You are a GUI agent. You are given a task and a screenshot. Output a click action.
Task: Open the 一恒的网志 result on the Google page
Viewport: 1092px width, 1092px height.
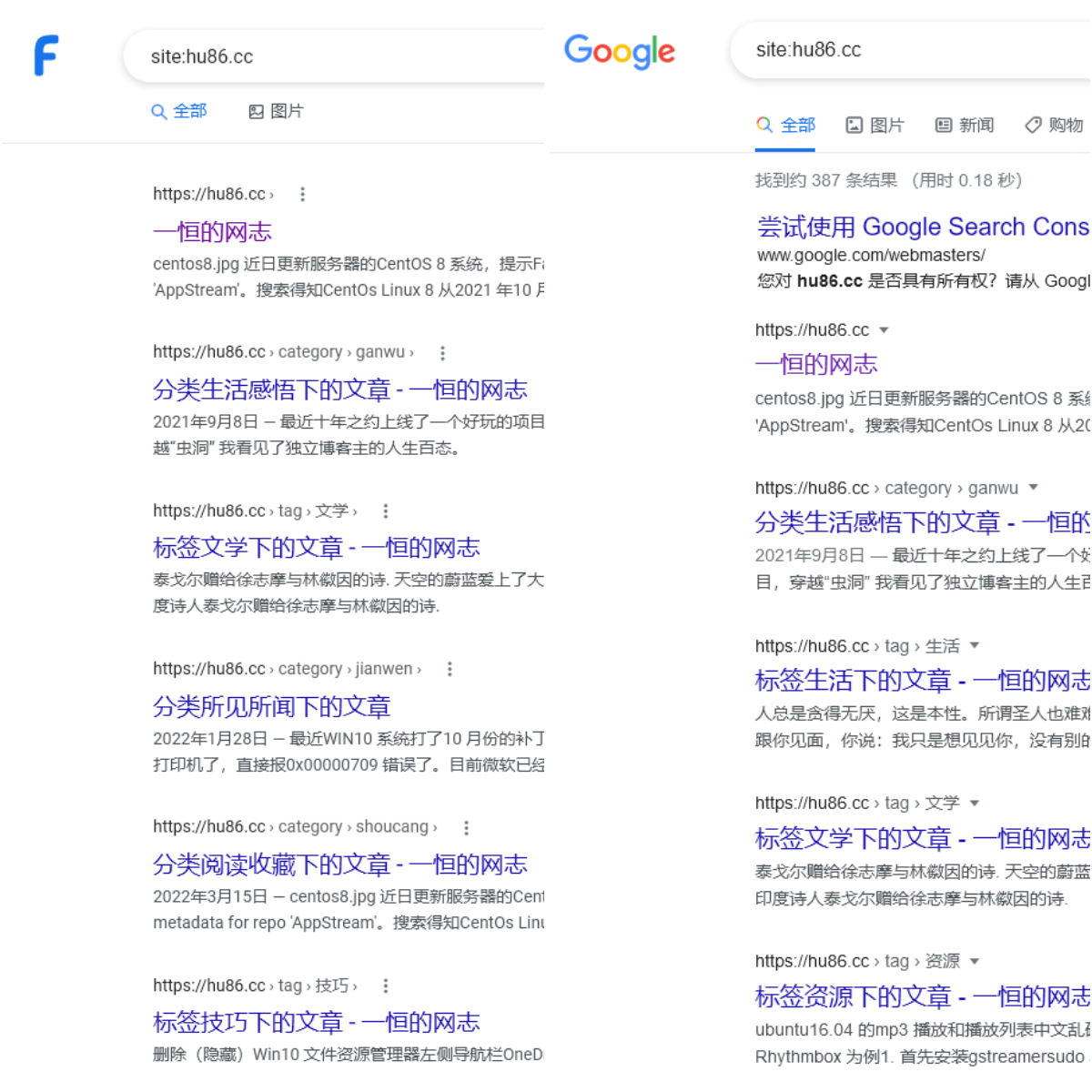tap(816, 365)
